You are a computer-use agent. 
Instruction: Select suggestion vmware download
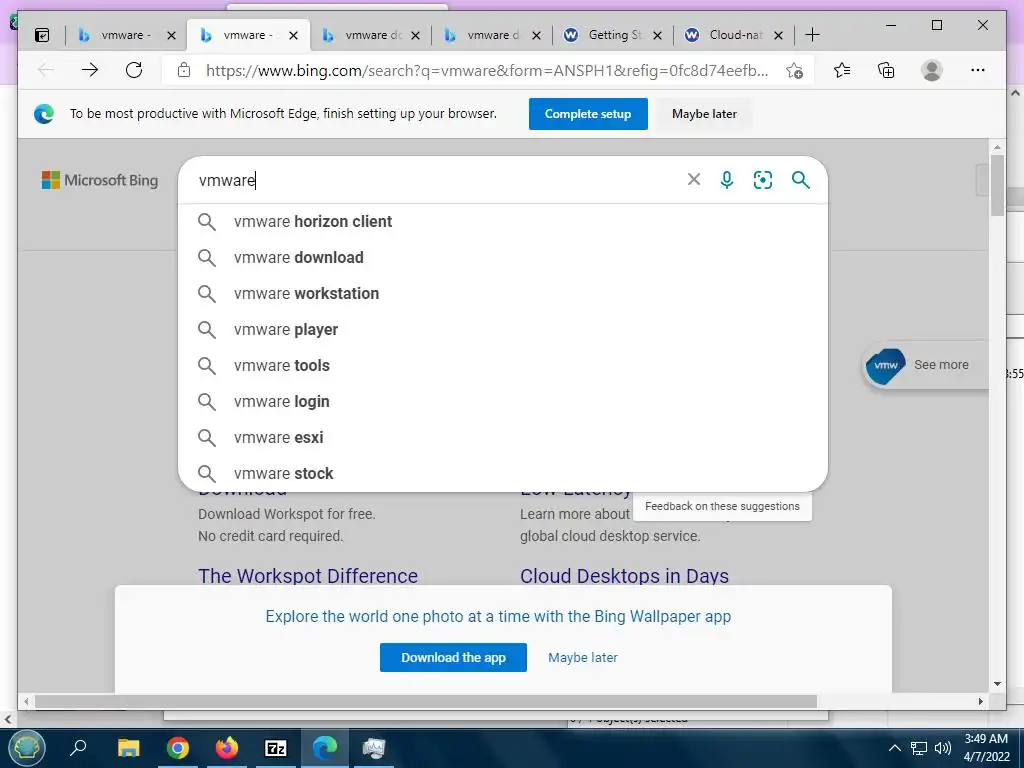[x=503, y=257]
